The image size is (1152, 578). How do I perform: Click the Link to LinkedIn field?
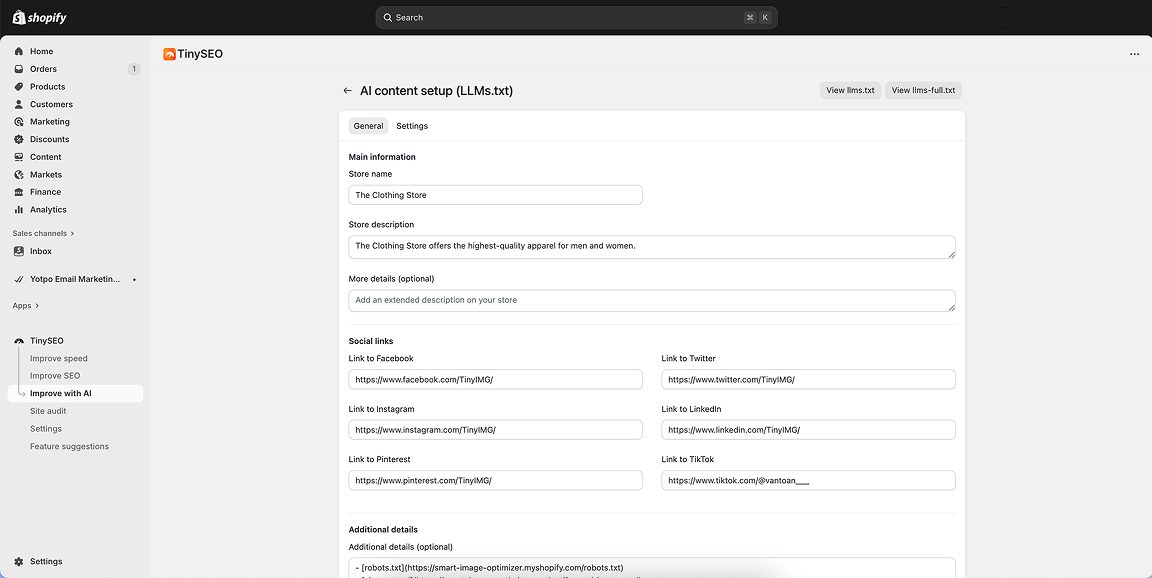[808, 430]
